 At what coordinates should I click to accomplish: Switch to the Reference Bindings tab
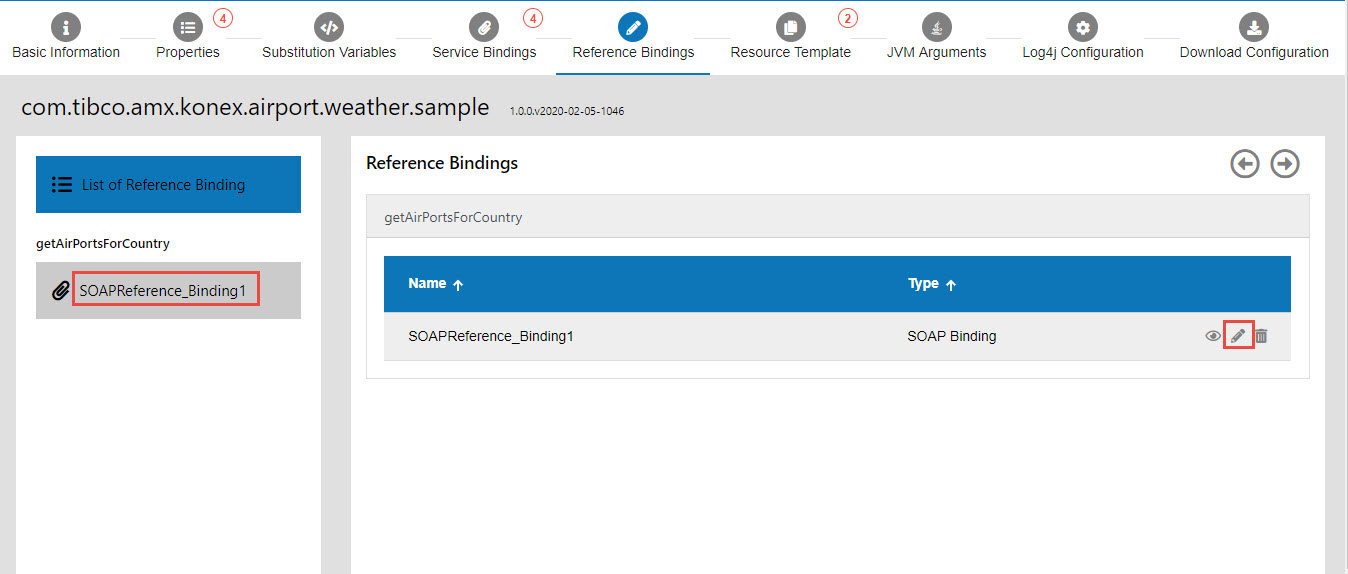633,52
